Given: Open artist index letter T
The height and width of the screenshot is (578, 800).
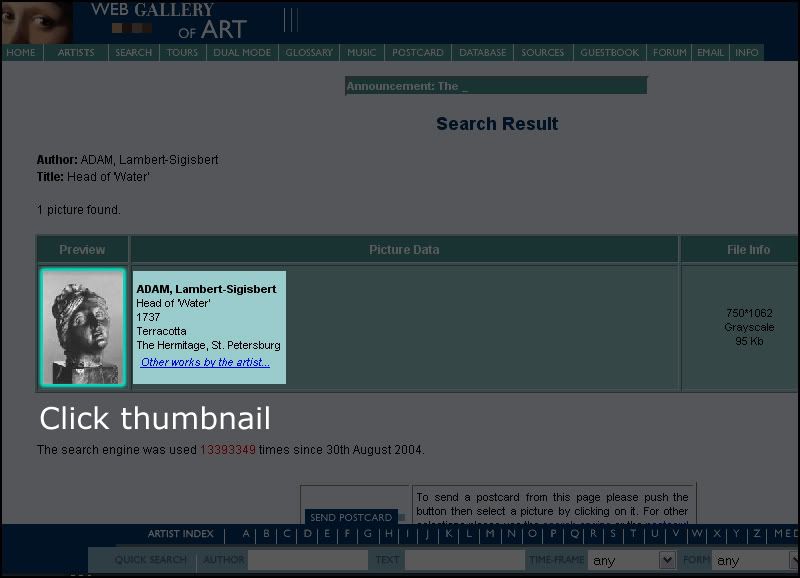Looking at the screenshot, I should 633,534.
